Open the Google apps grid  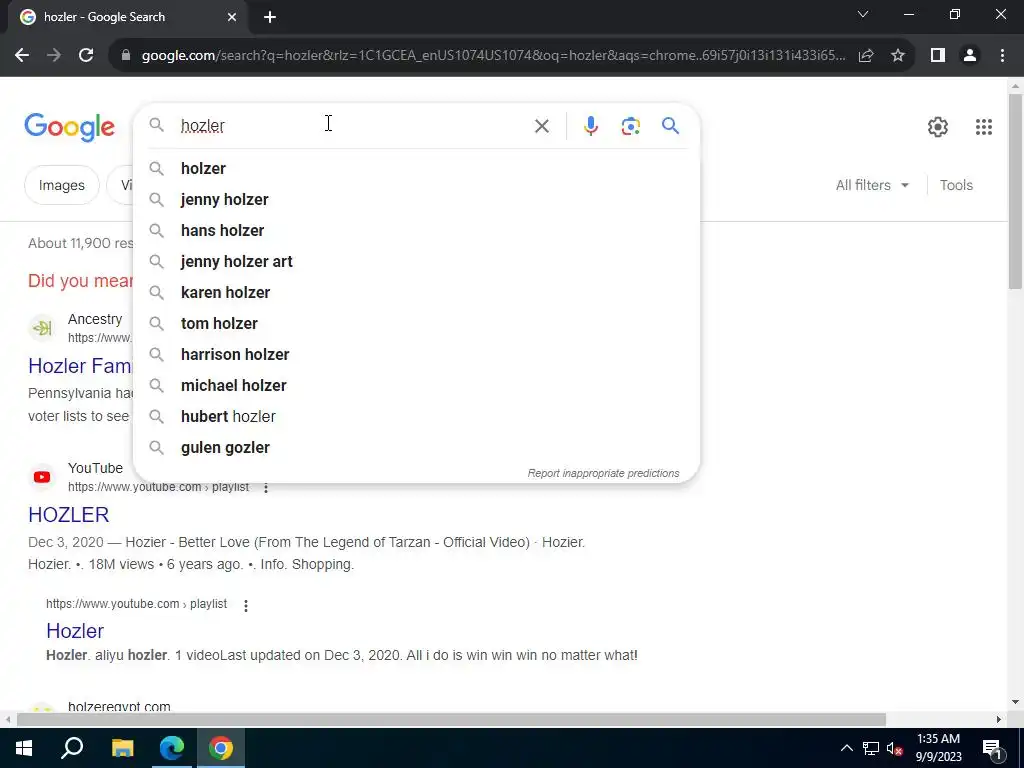pos(984,127)
